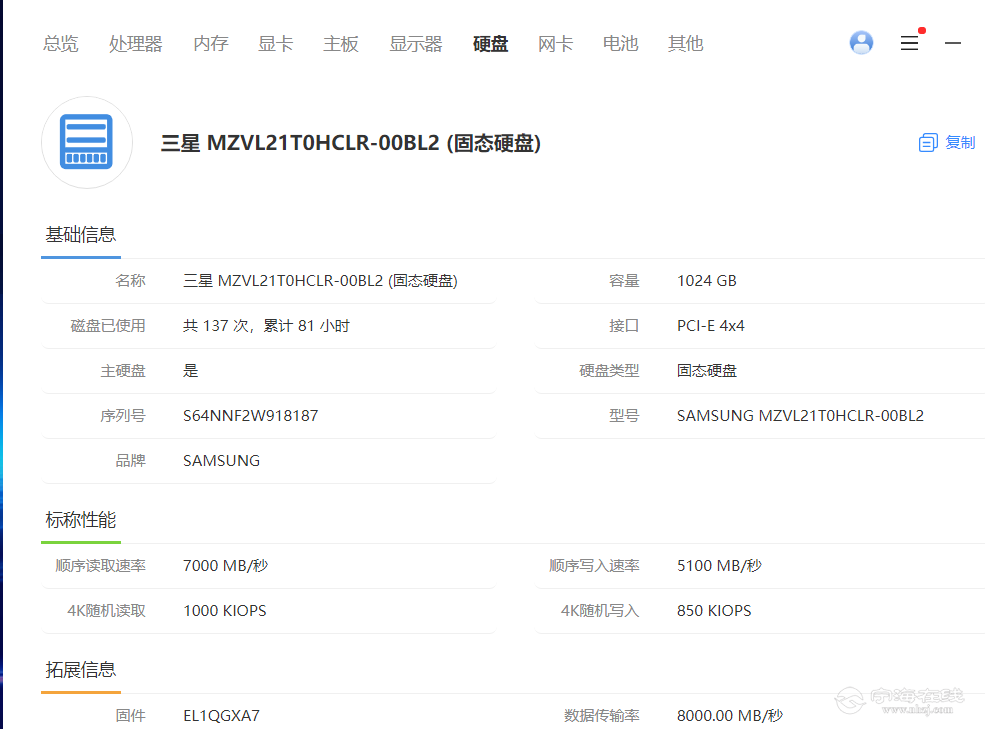Select the 硬盘 tab
The width and height of the screenshot is (985, 729).
pyautogui.click(x=491, y=43)
